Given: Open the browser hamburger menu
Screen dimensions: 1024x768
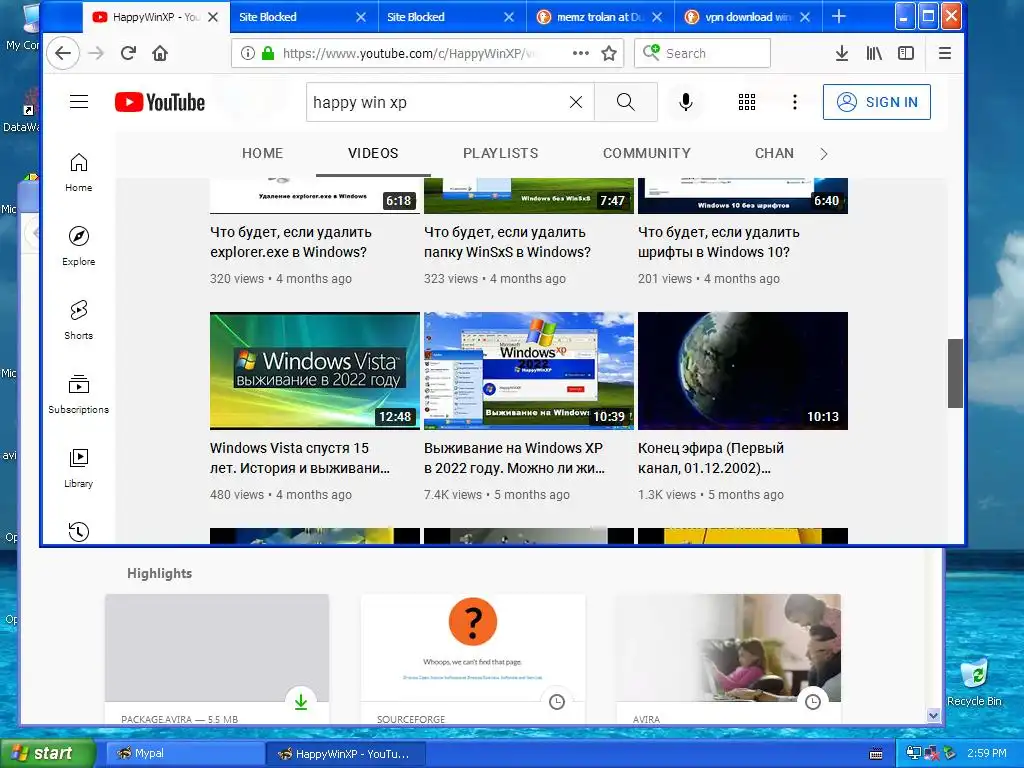Looking at the screenshot, I should [944, 54].
